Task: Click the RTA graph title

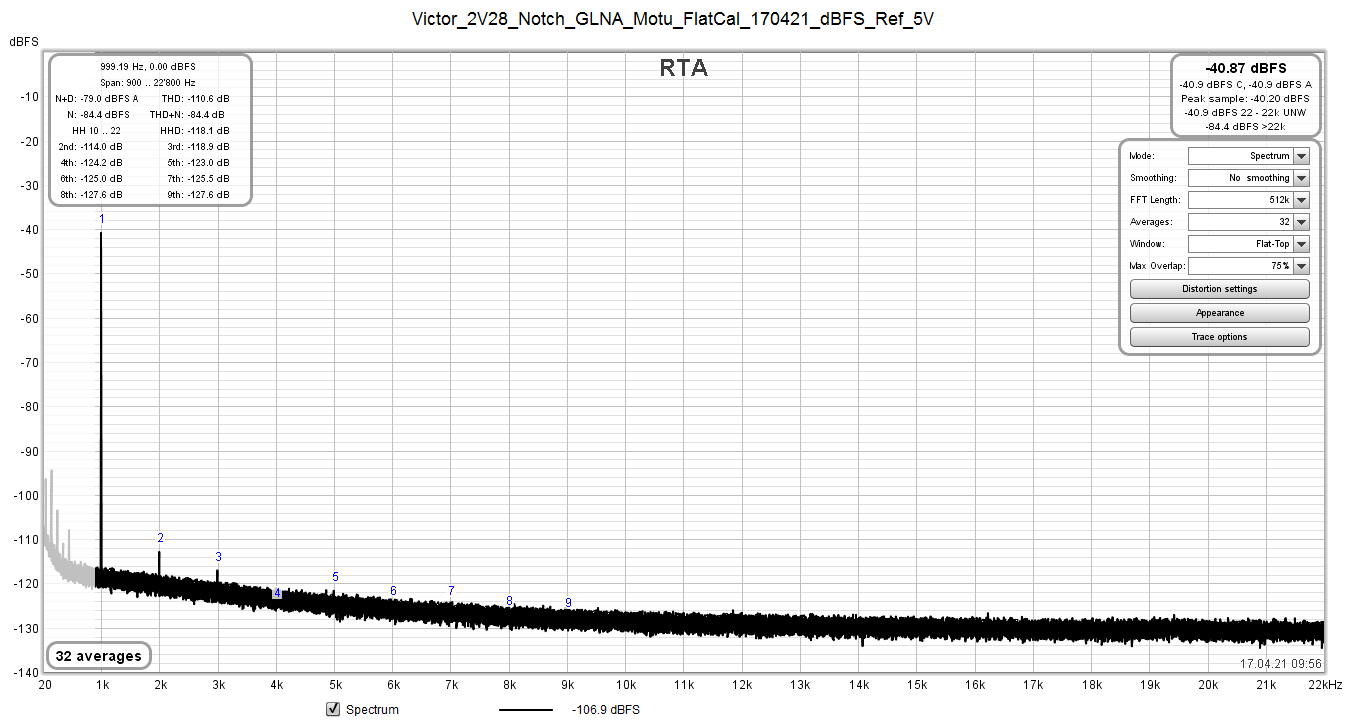Action: (684, 68)
